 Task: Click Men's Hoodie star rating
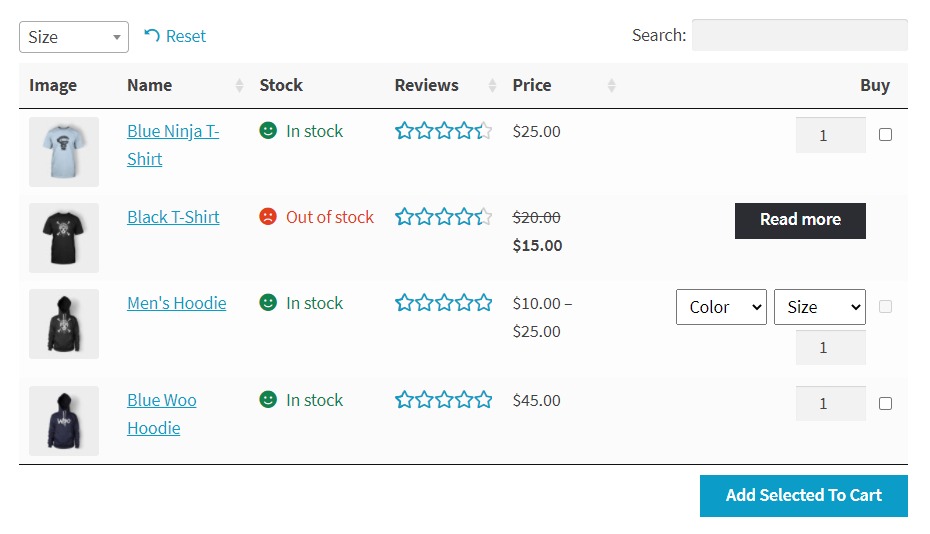(x=444, y=303)
